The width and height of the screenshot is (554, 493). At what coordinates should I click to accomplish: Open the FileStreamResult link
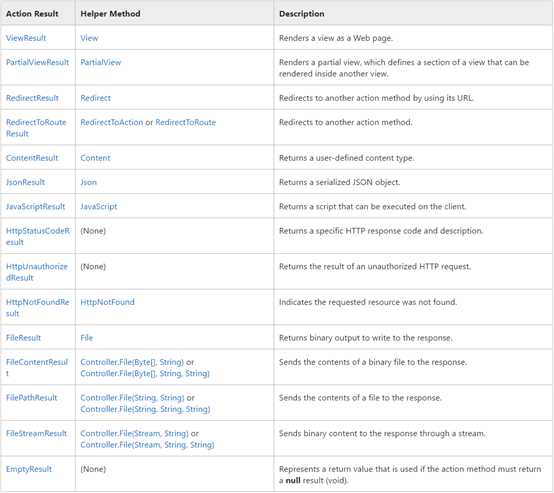[x=36, y=433]
